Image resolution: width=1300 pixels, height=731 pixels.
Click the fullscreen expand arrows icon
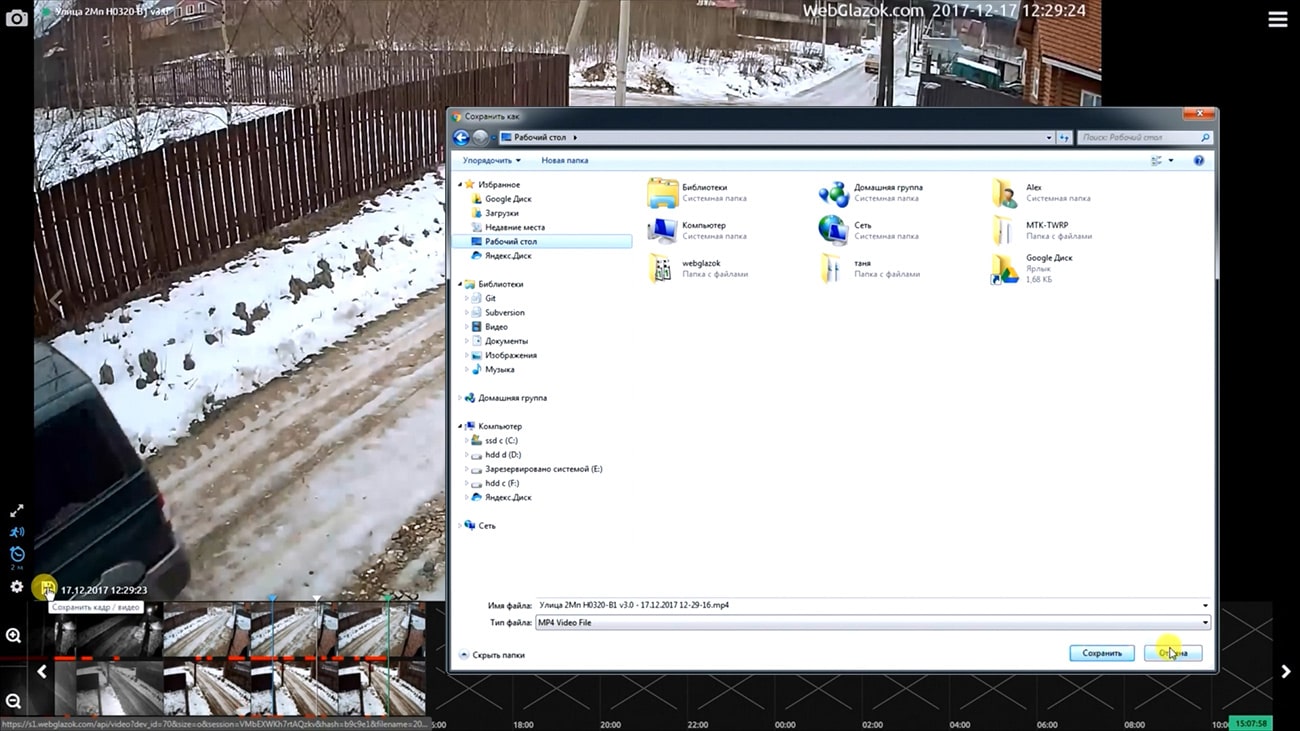tap(16, 511)
